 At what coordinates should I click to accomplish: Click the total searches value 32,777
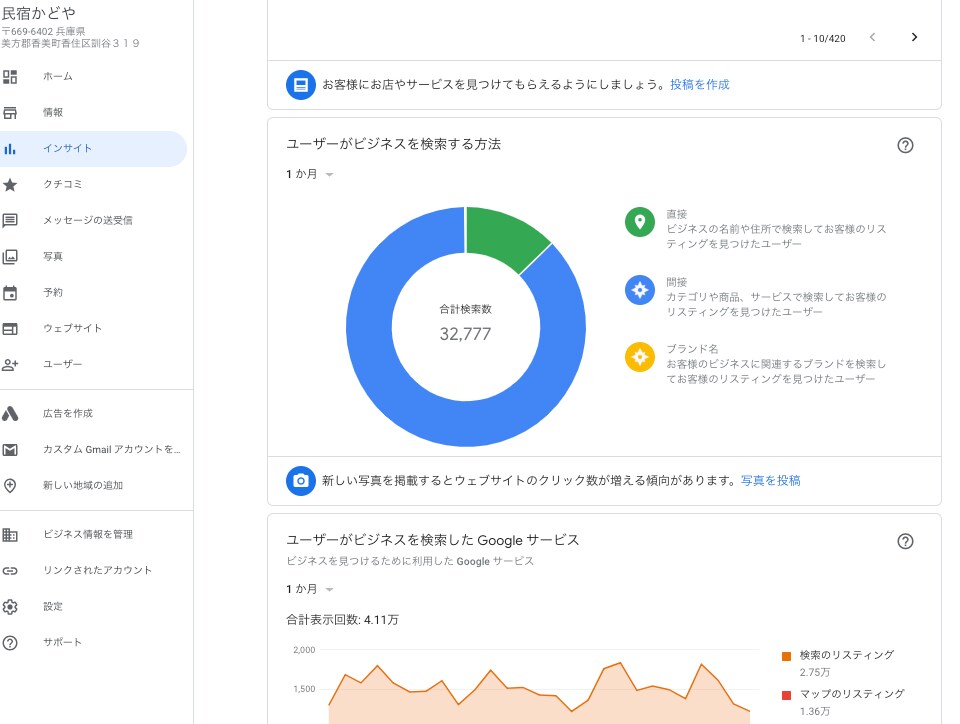465,334
